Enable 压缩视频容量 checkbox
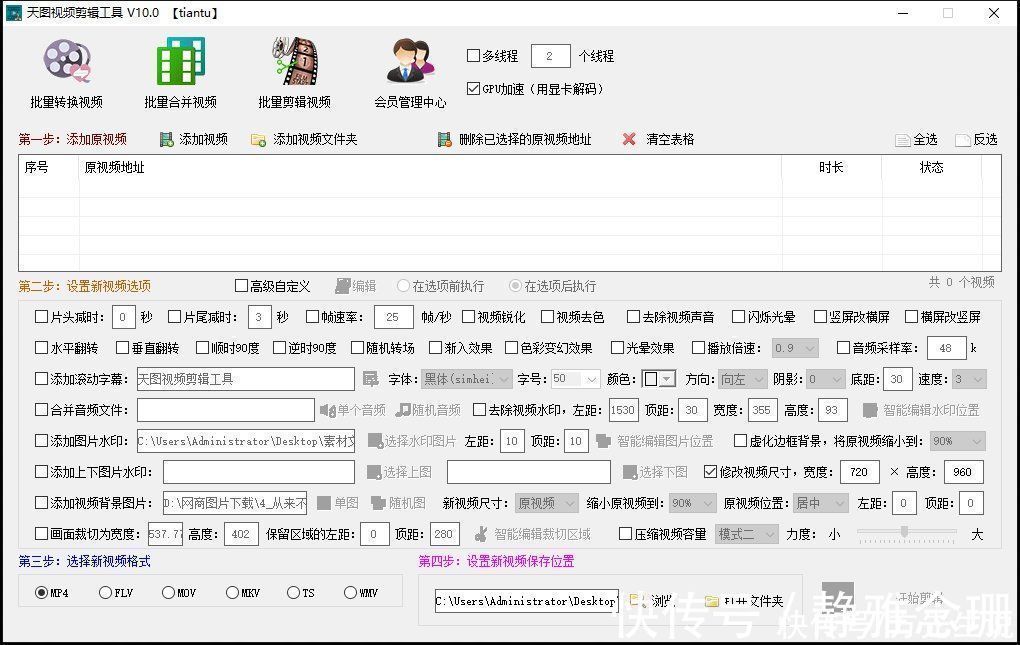Image resolution: width=1020 pixels, height=645 pixels. pyautogui.click(x=625, y=534)
